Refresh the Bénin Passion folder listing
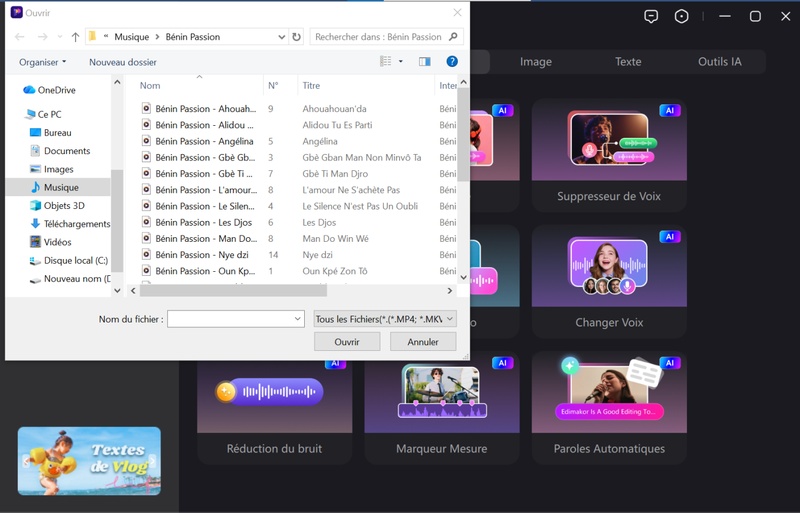This screenshot has width=800, height=513. coord(296,37)
